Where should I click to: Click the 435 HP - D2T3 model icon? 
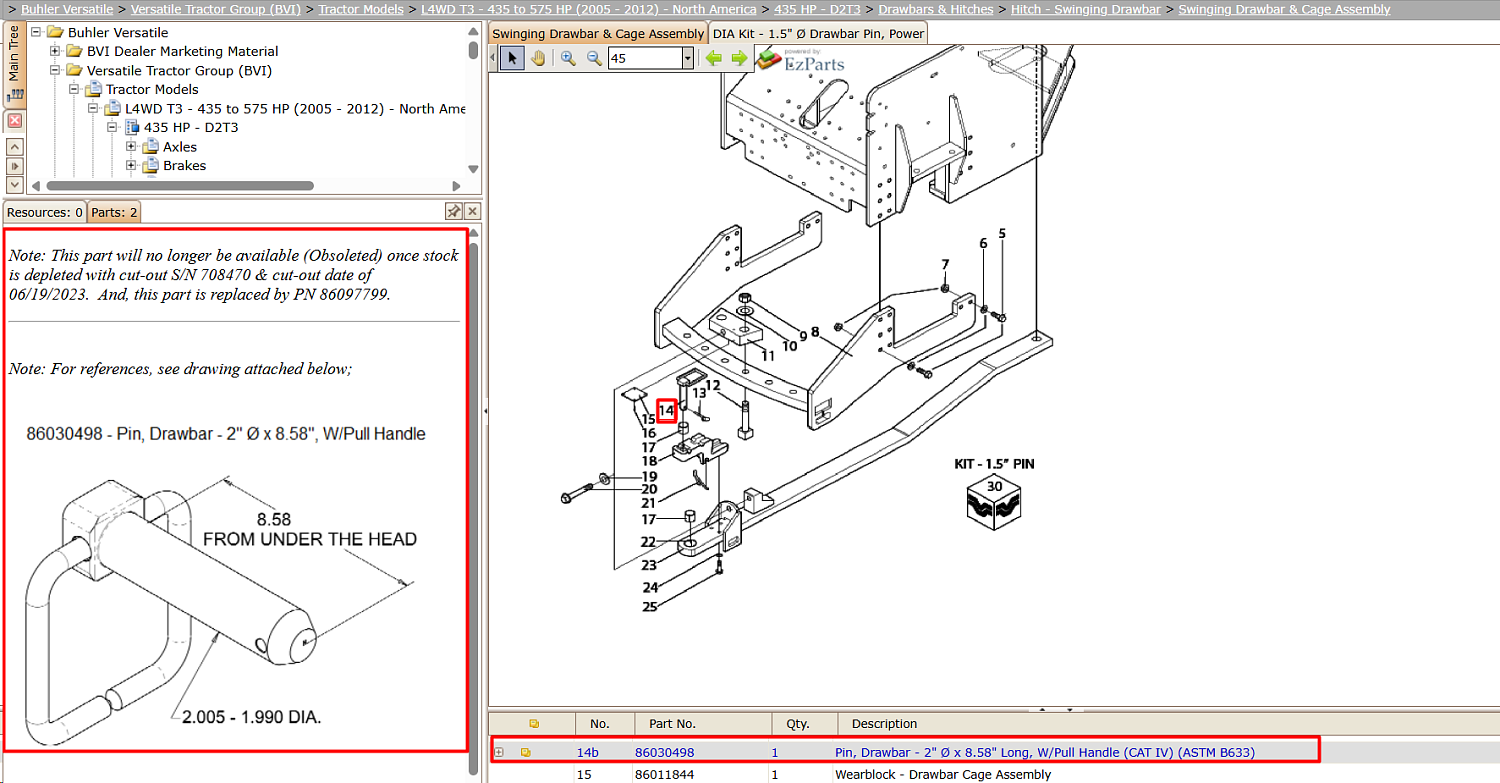131,127
